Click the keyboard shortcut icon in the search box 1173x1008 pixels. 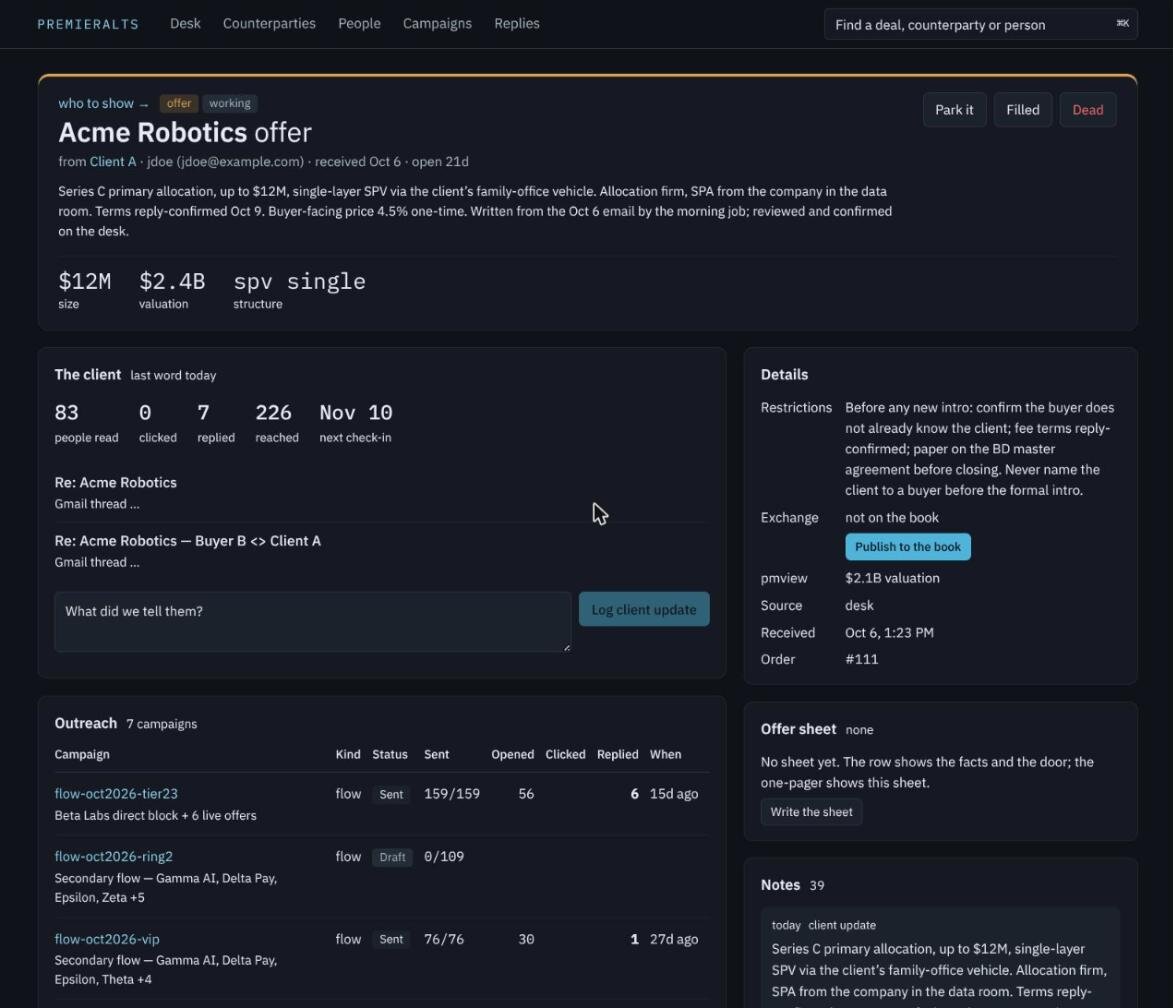(x=1122, y=24)
